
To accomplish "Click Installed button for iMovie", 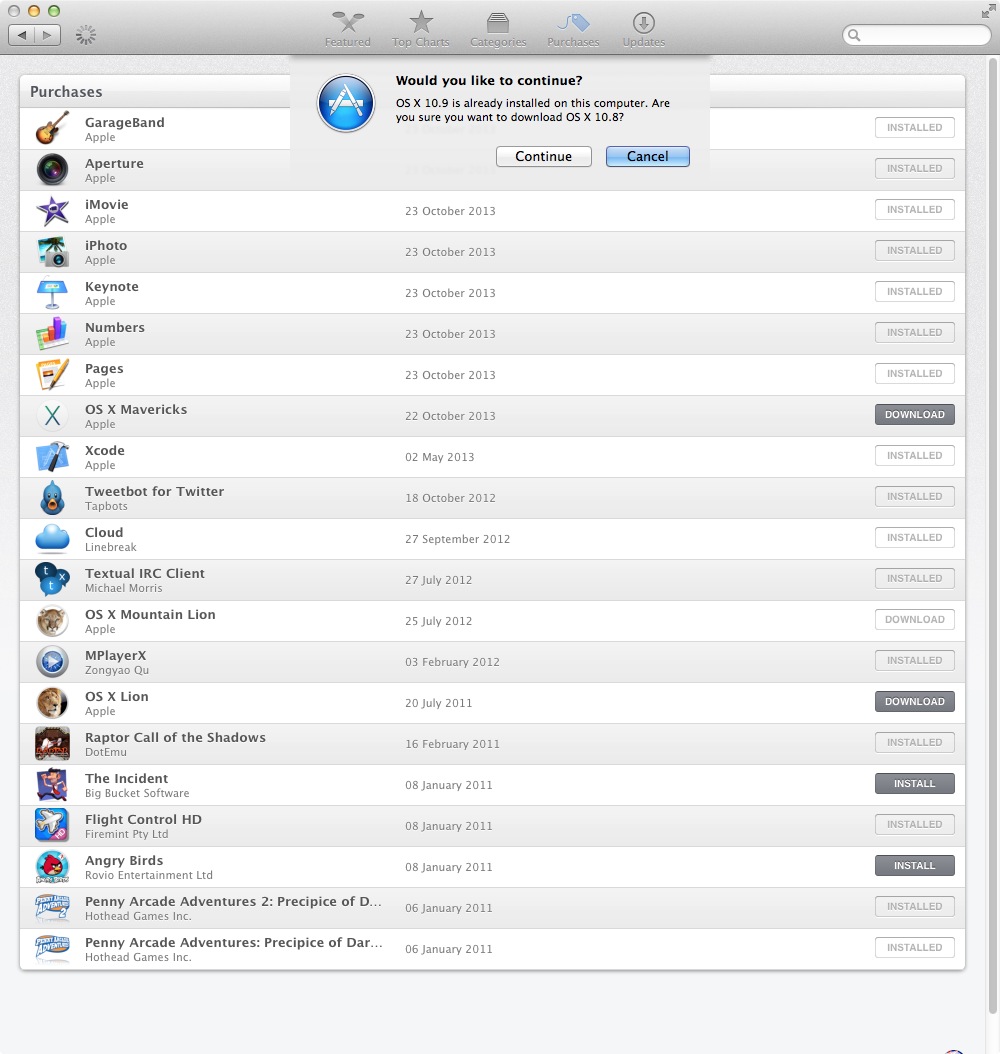I will pyautogui.click(x=915, y=209).
